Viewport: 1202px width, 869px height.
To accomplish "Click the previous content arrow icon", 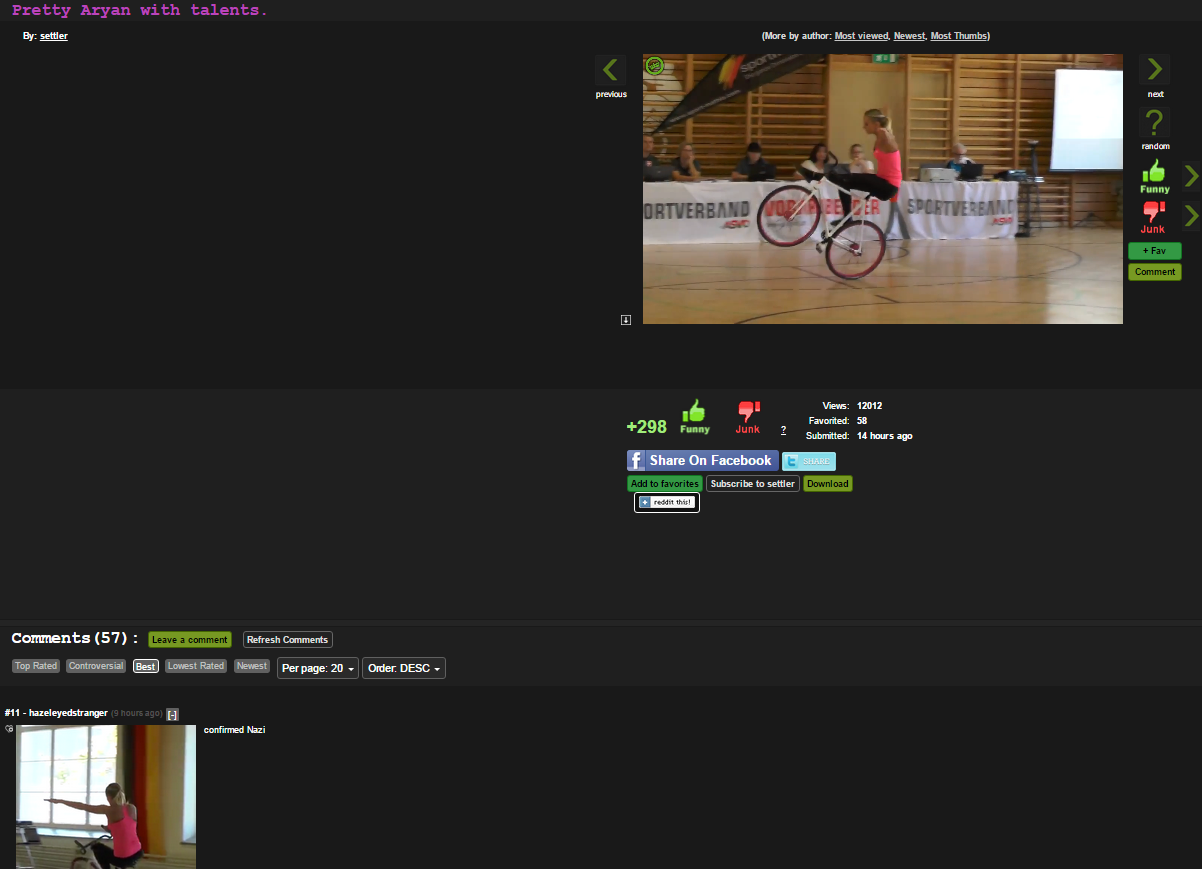I will click(610, 70).
